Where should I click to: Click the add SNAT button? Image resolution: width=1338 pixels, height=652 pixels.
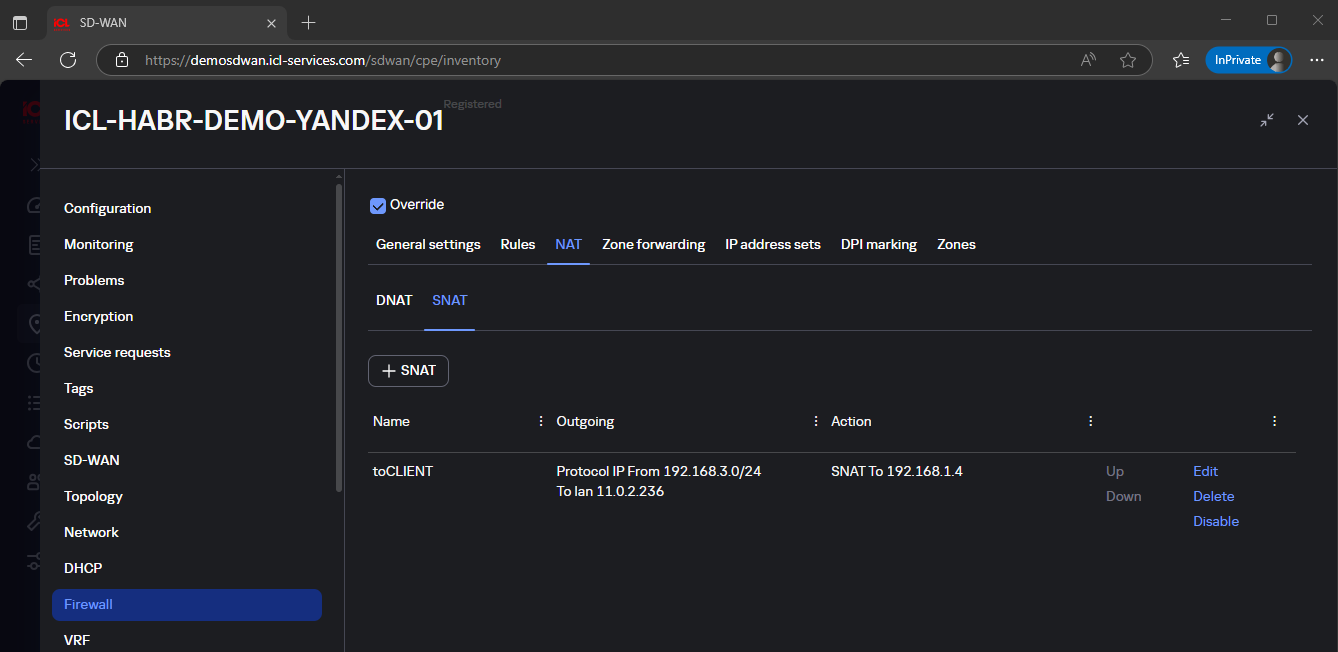[x=408, y=371]
